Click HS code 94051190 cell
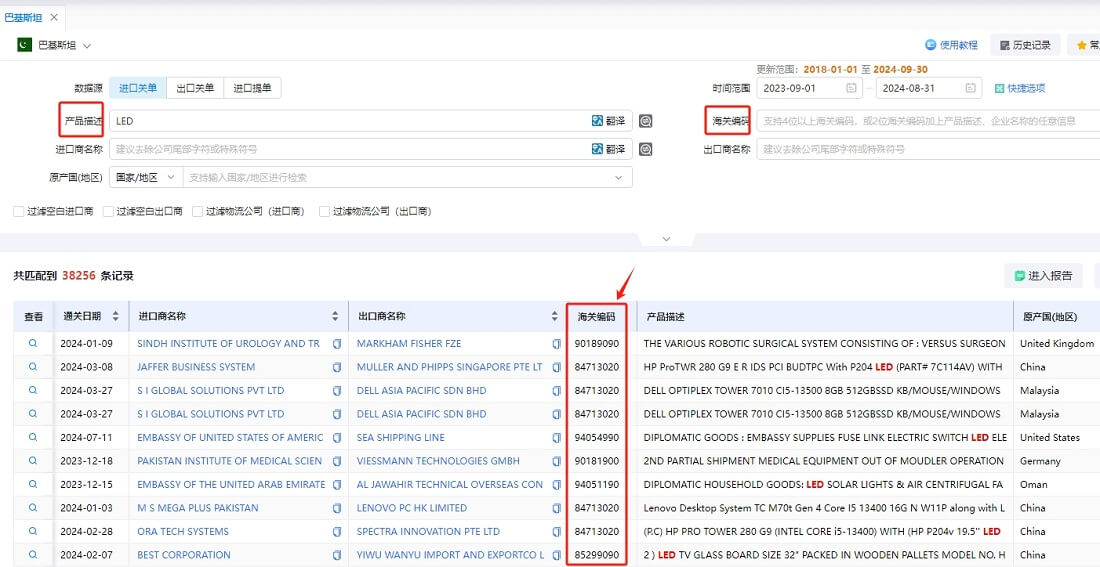 pyautogui.click(x=596, y=484)
